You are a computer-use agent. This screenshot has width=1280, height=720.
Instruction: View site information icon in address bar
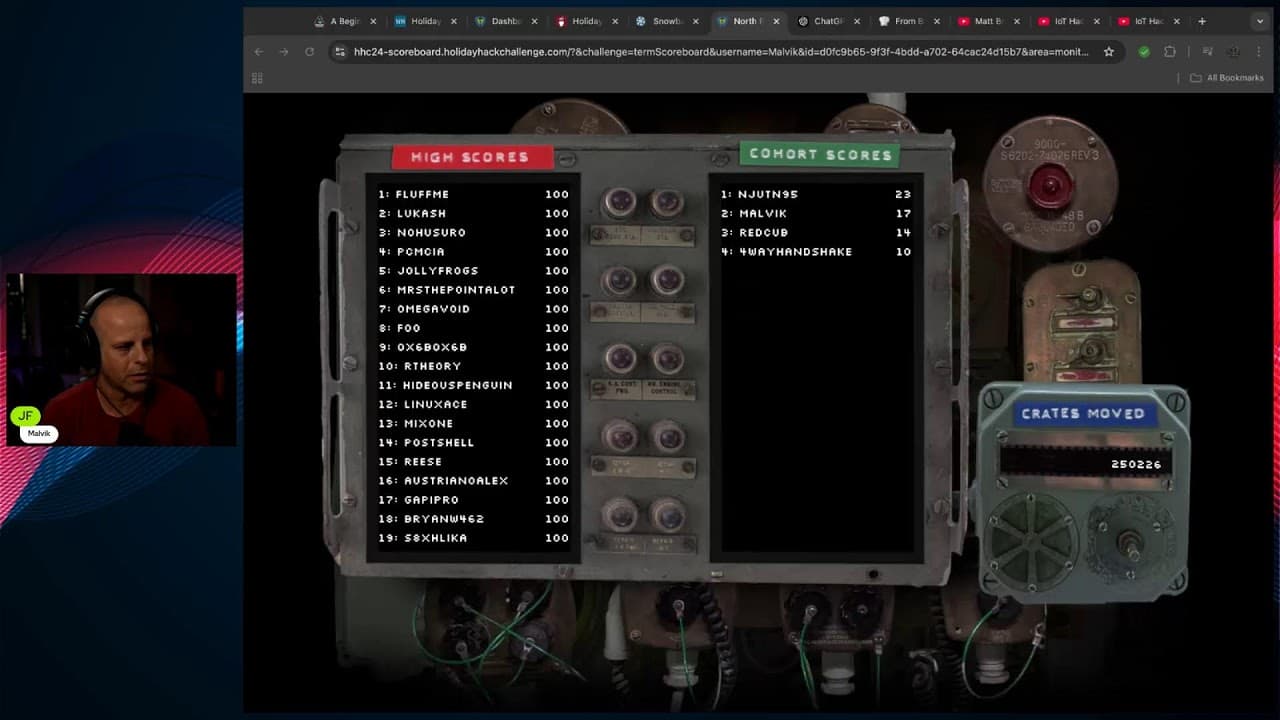point(340,52)
